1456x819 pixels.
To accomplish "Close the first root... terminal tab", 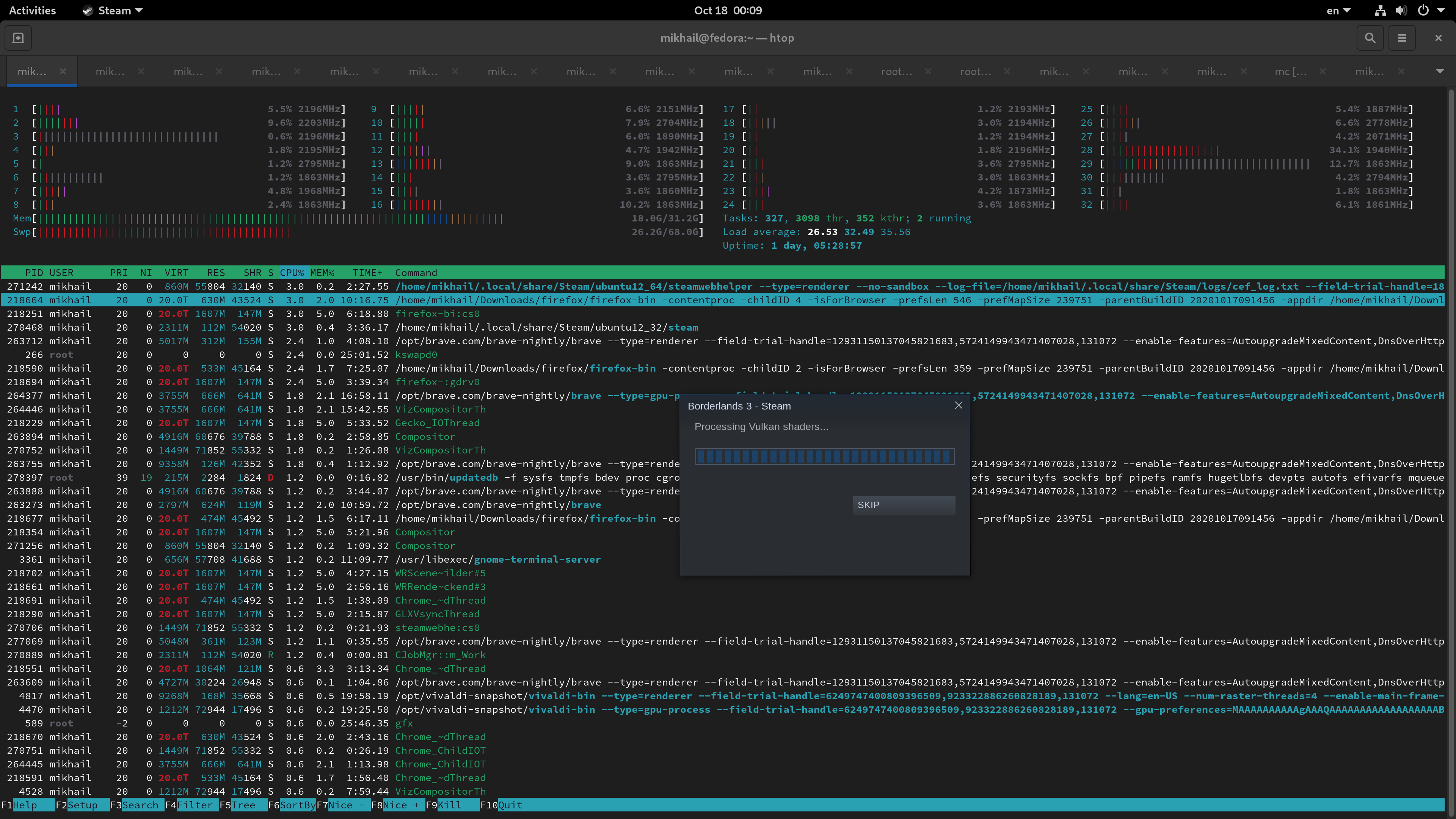I will 927,71.
